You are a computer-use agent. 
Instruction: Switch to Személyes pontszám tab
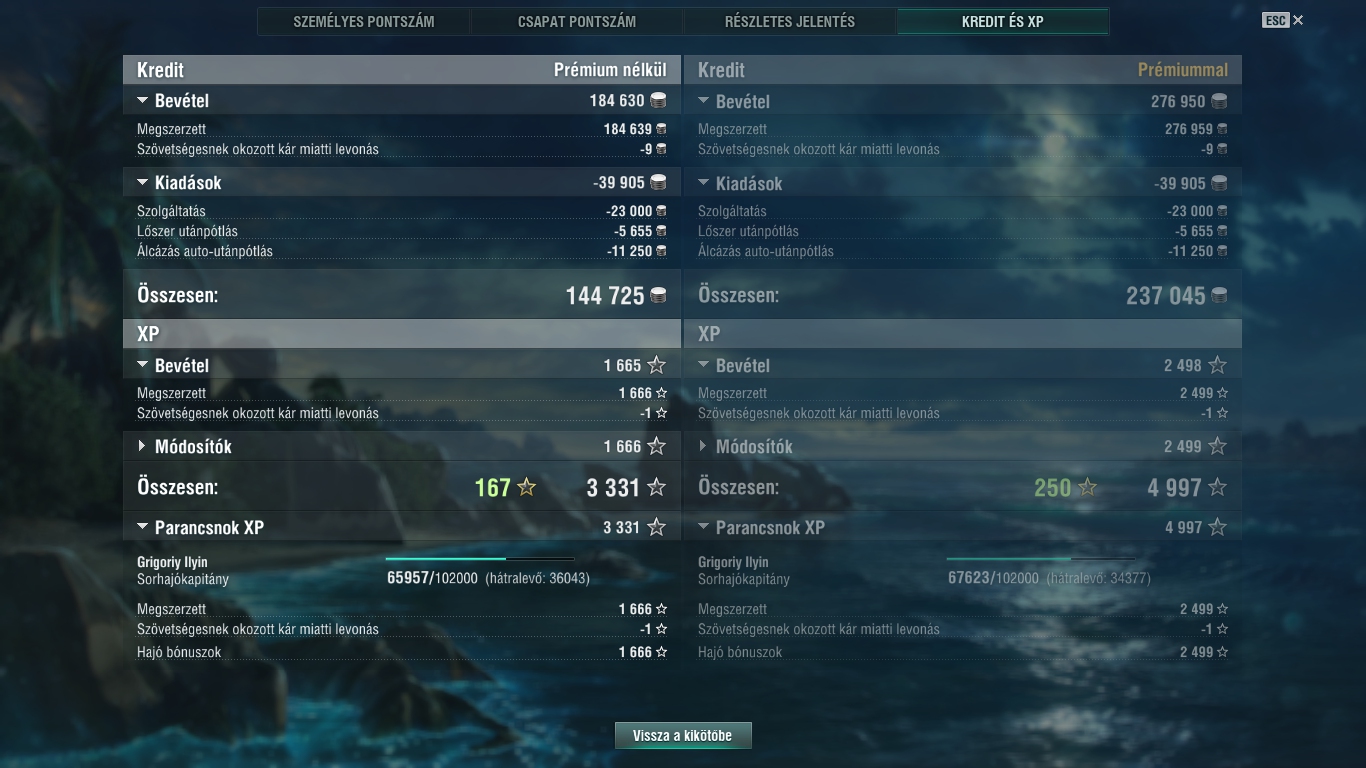(x=364, y=21)
